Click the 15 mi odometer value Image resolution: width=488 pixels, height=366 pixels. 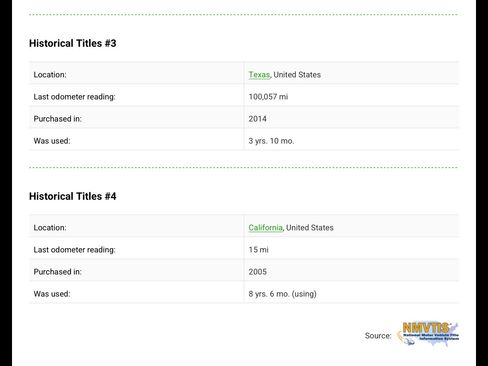coord(258,250)
